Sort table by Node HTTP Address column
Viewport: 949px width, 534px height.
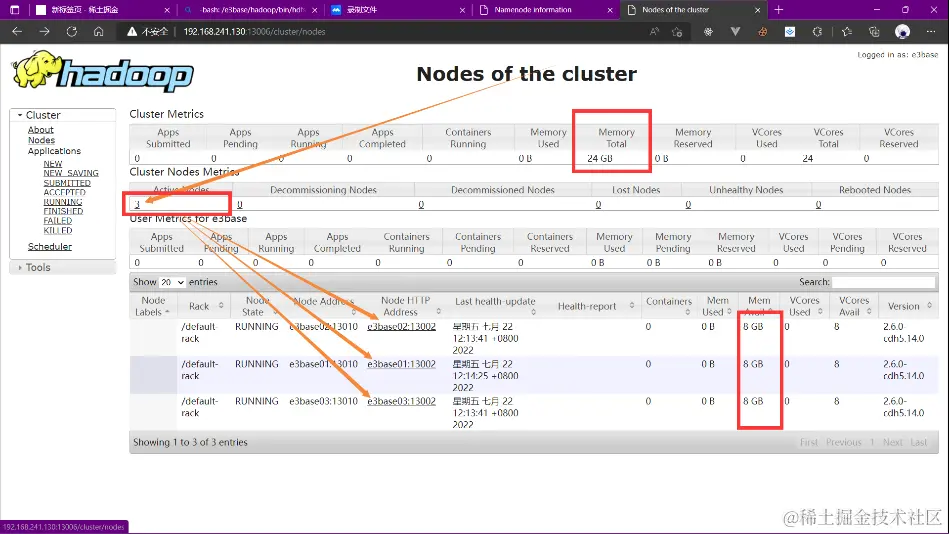tap(406, 306)
